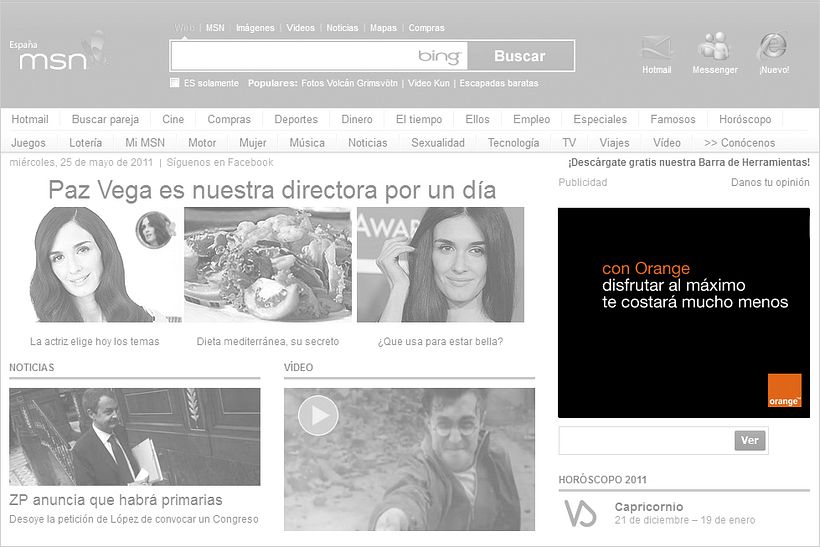Open Buscar pareja in navigation menu
The width and height of the screenshot is (820, 547).
[x=105, y=119]
